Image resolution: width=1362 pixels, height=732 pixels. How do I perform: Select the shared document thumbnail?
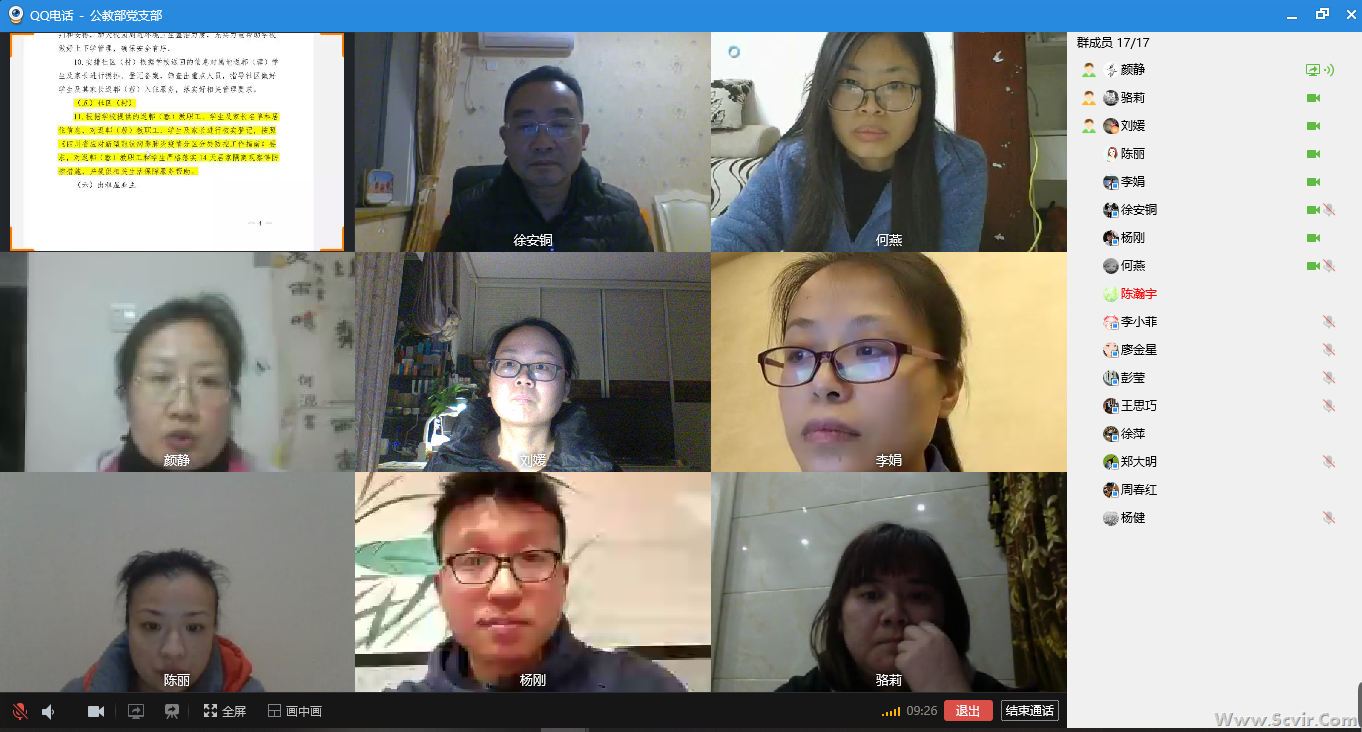click(x=177, y=142)
